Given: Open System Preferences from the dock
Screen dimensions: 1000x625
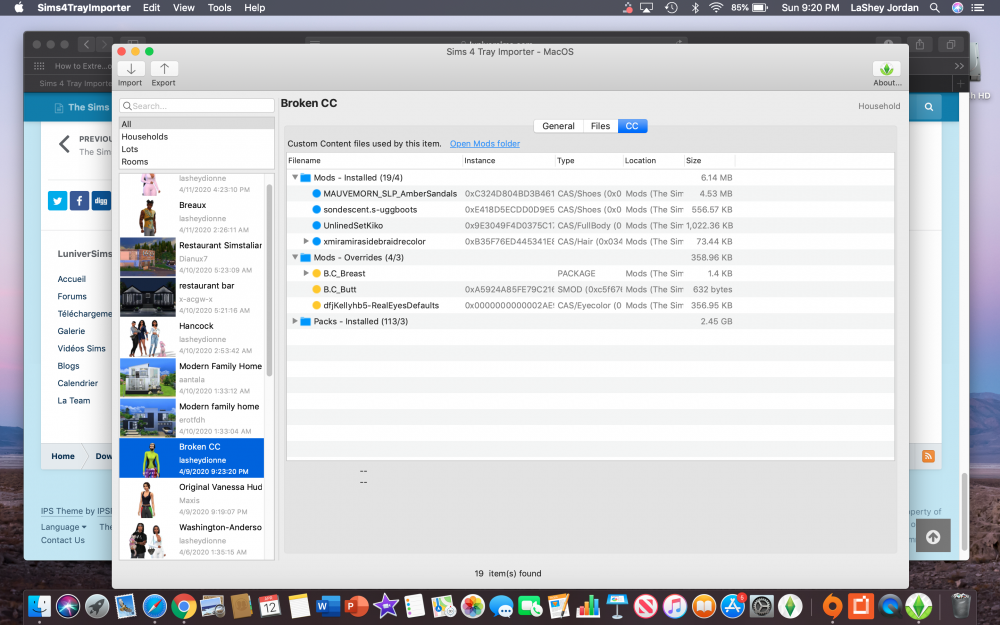Looking at the screenshot, I should click(x=761, y=606).
